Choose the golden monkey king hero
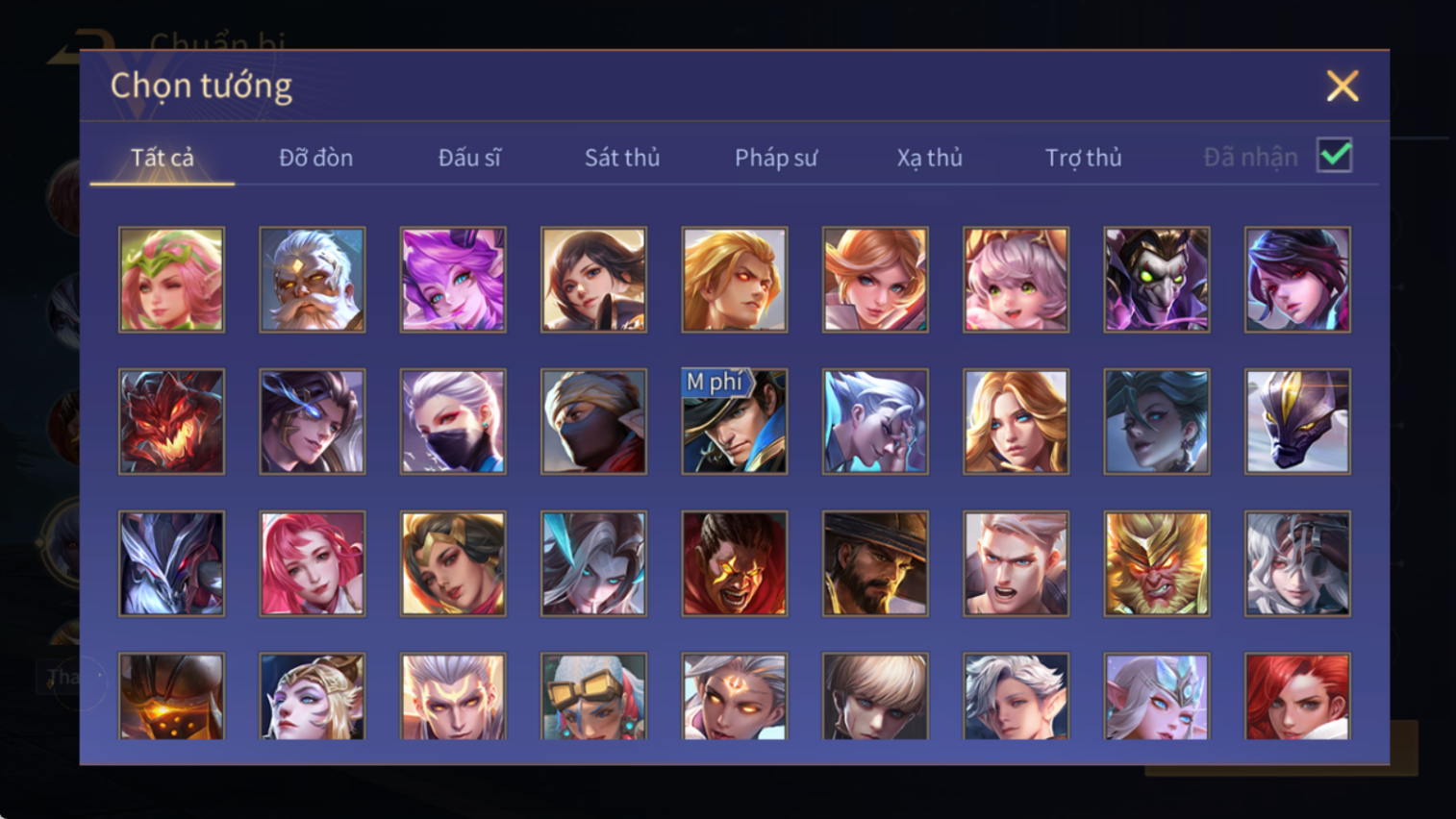This screenshot has width=1456, height=819. (1157, 563)
